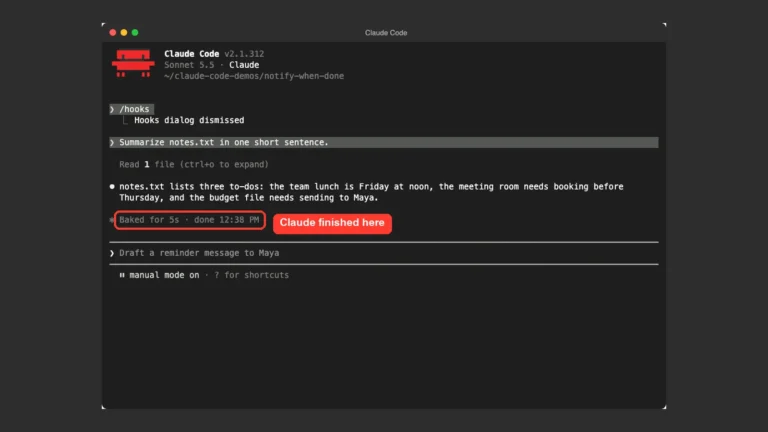Select the version number v2.1.312
768x432 pixels.
(x=244, y=54)
